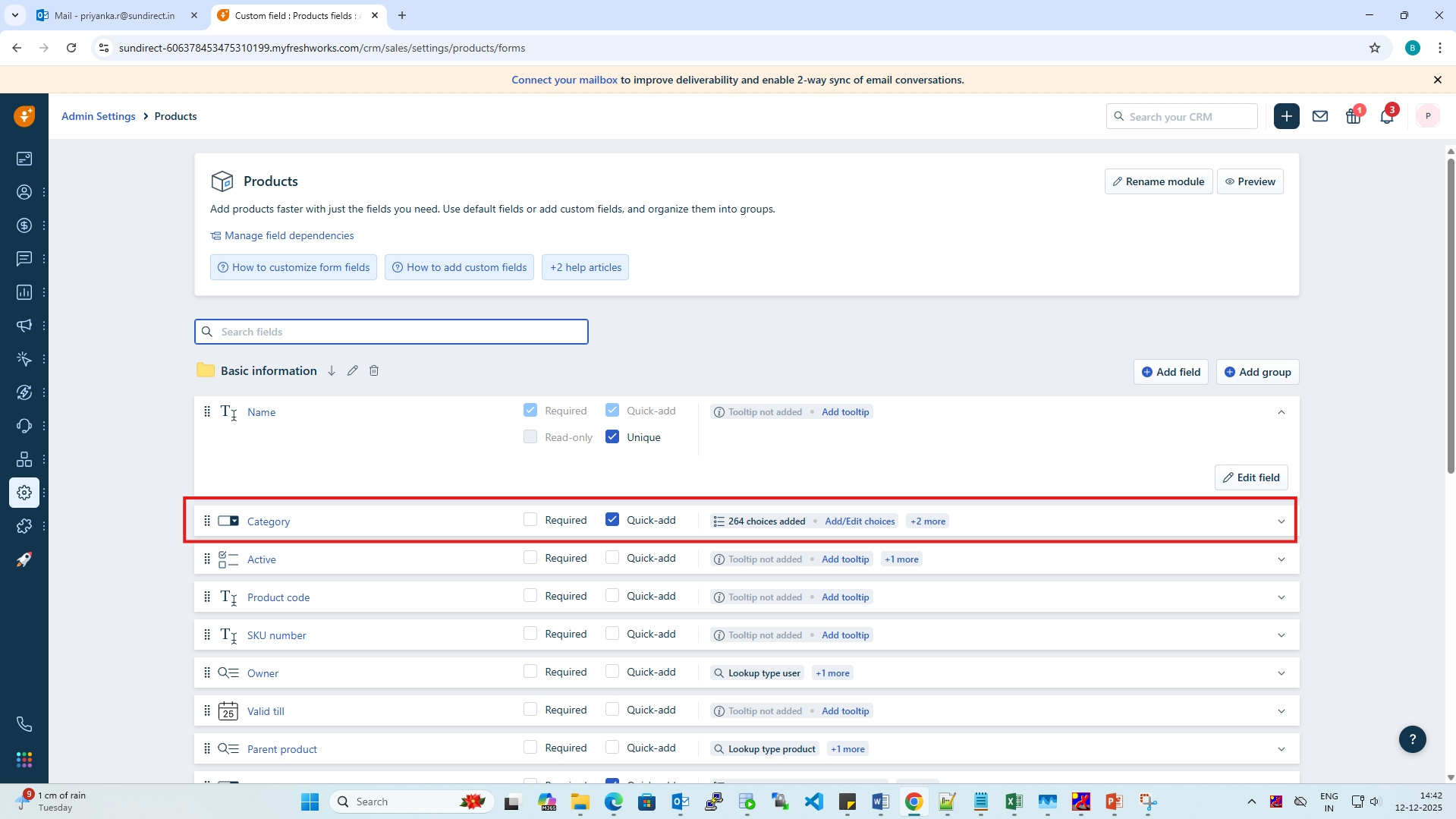Grab the drag handle for Category field
The width and height of the screenshot is (1456, 819).
(207, 521)
